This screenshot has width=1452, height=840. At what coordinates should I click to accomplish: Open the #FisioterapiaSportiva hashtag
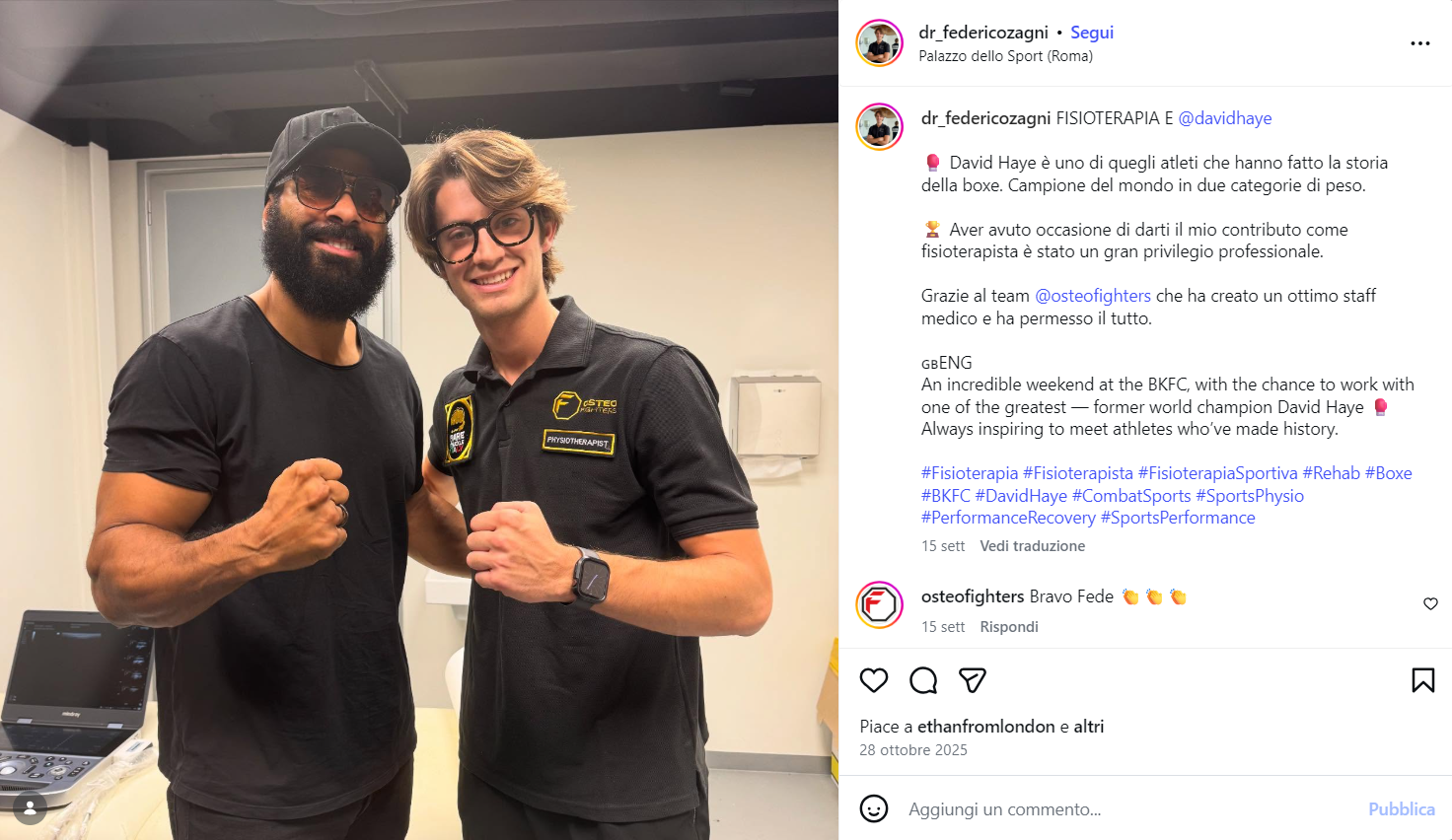1218,473
